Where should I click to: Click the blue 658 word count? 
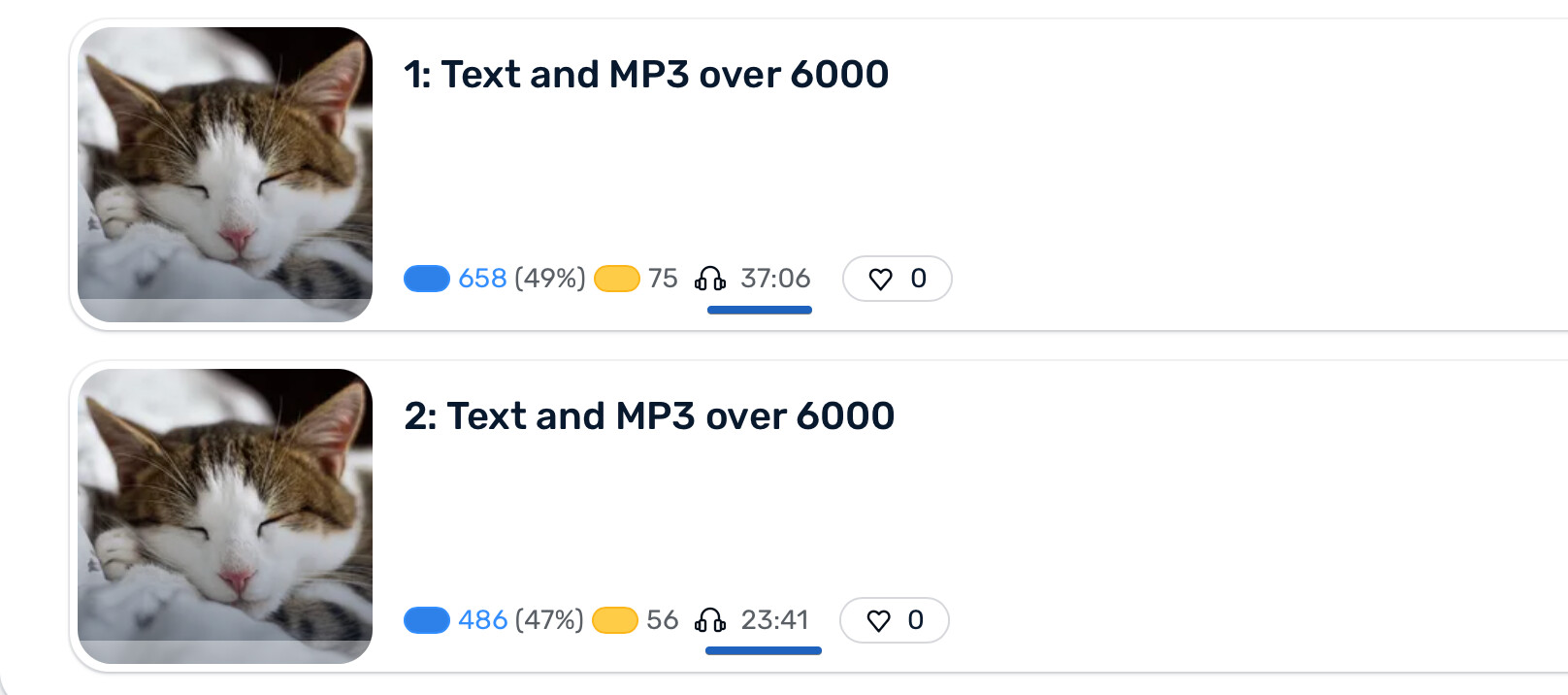482,279
